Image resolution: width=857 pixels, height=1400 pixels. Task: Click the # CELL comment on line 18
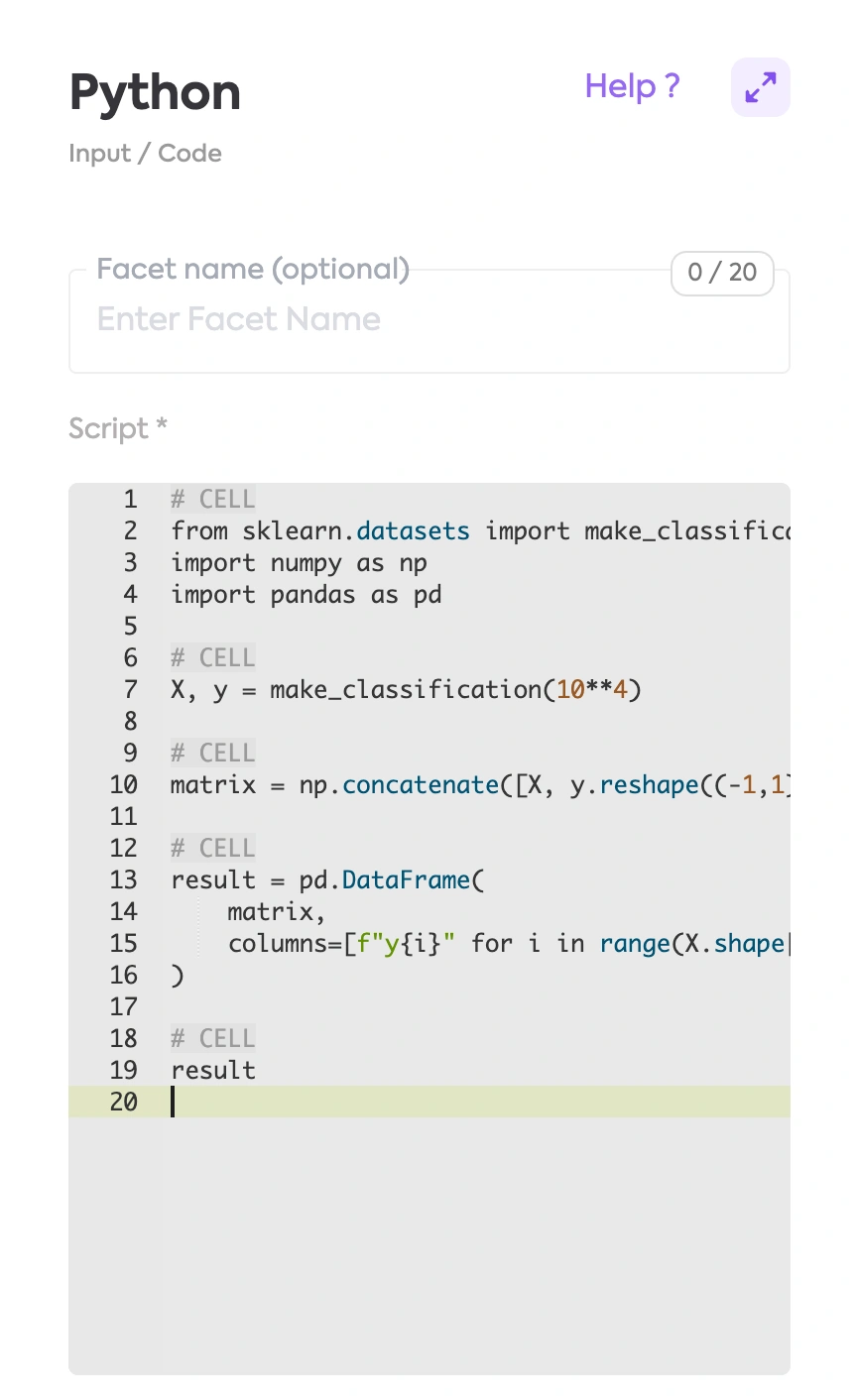[x=212, y=1038]
